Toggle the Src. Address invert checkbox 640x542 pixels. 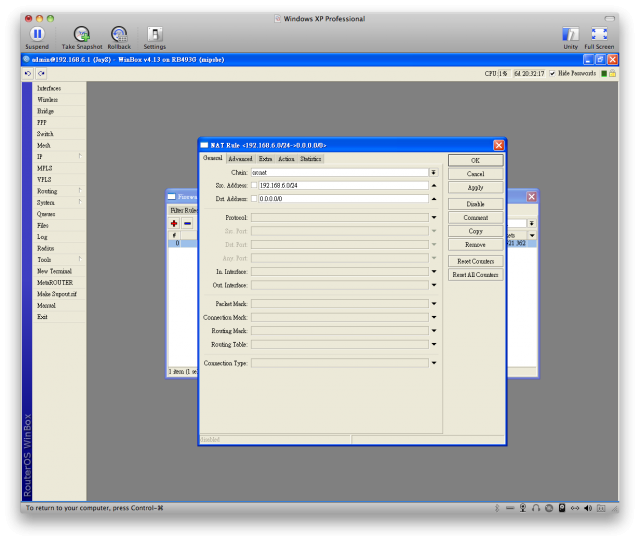254,185
